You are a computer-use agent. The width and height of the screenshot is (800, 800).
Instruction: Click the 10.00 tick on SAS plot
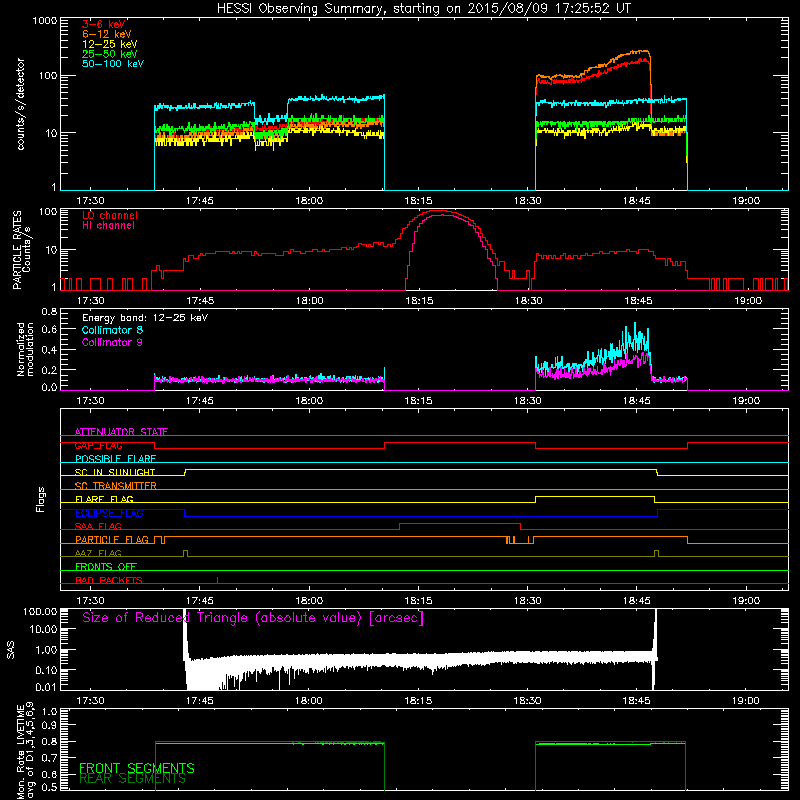[x=43, y=629]
